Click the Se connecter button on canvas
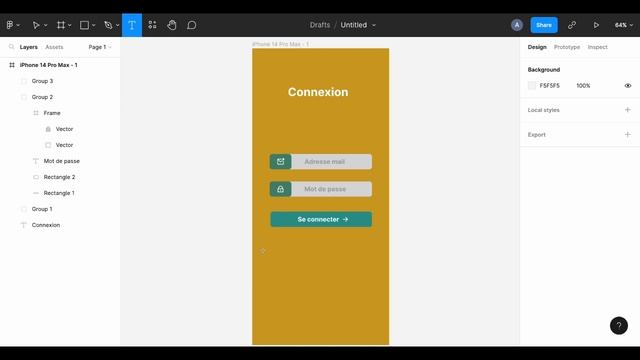The width and height of the screenshot is (640, 360). pos(321,219)
